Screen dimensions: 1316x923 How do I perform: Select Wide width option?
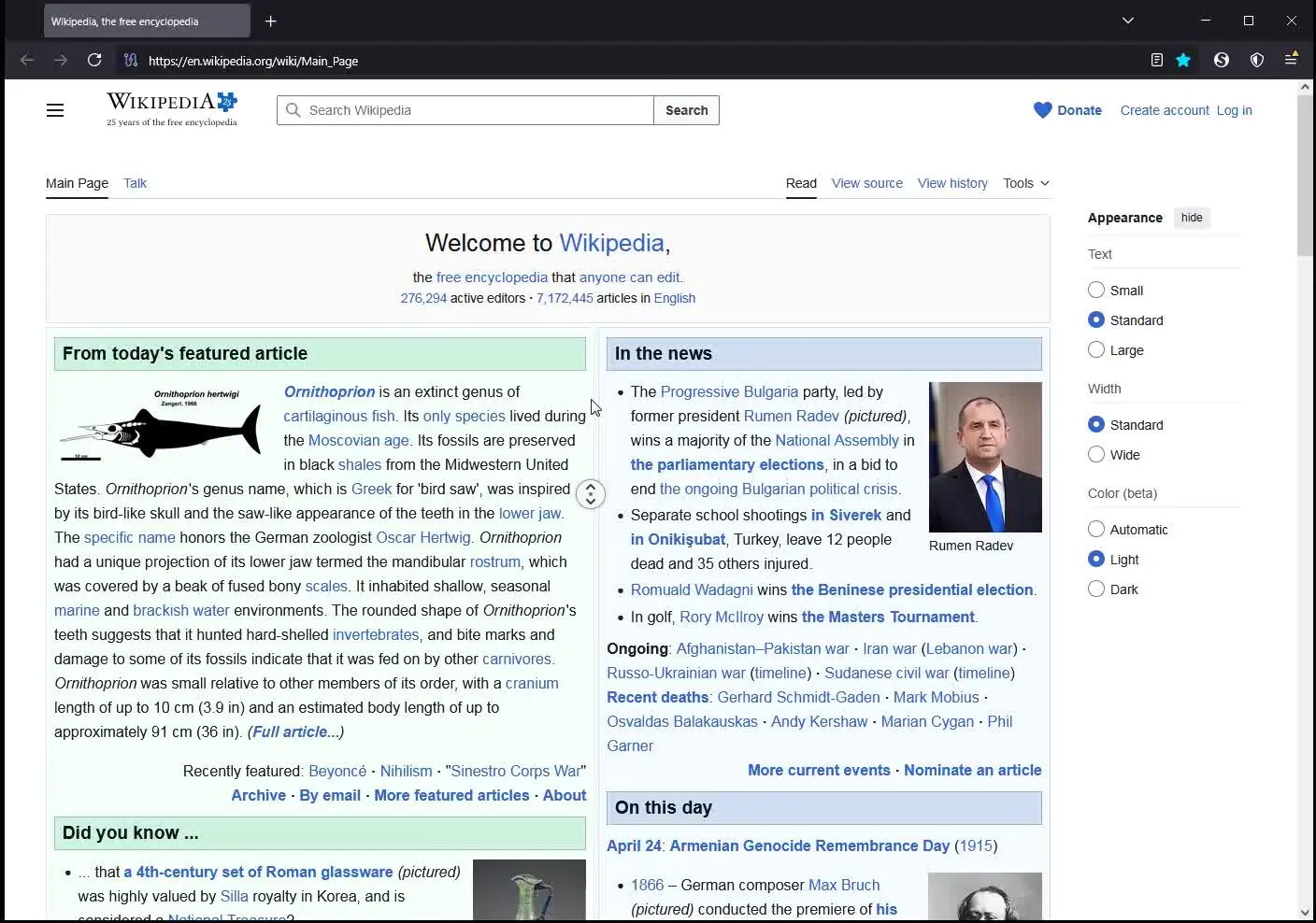pos(1096,455)
